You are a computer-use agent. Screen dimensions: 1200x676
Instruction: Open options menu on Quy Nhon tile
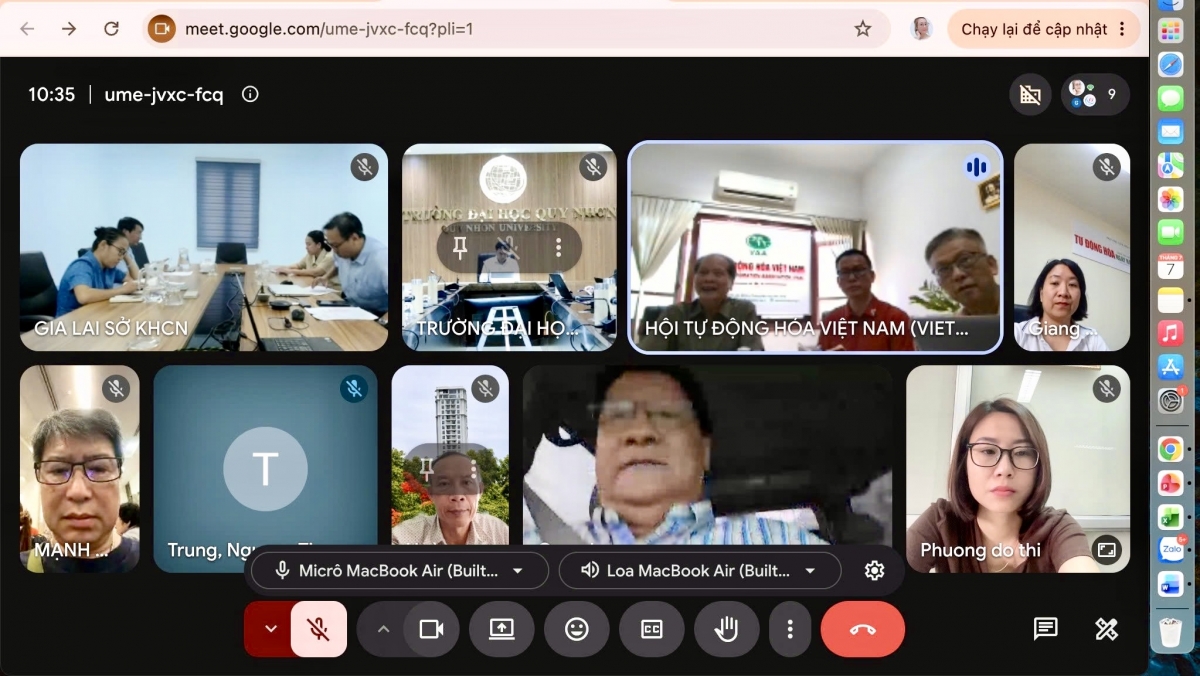(558, 248)
